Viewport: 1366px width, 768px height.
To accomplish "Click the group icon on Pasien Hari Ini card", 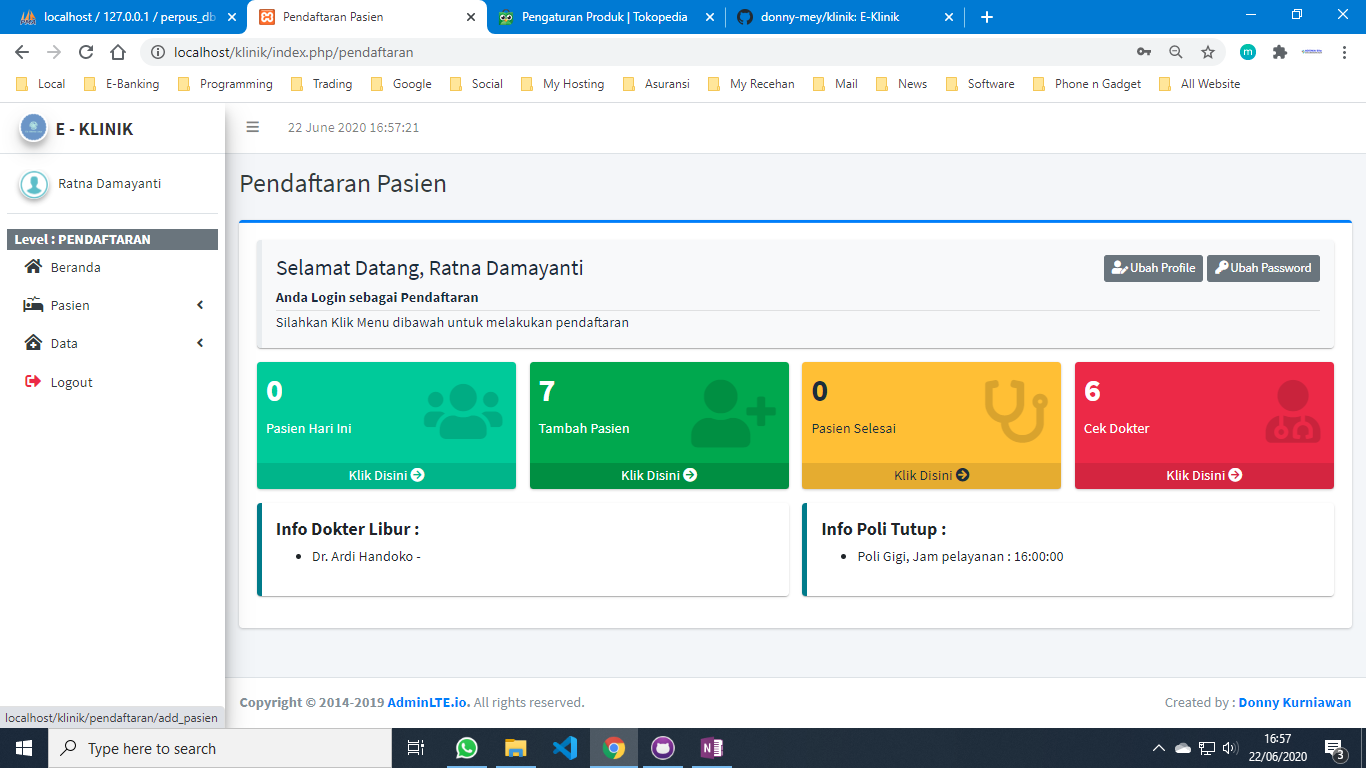I will (x=463, y=411).
